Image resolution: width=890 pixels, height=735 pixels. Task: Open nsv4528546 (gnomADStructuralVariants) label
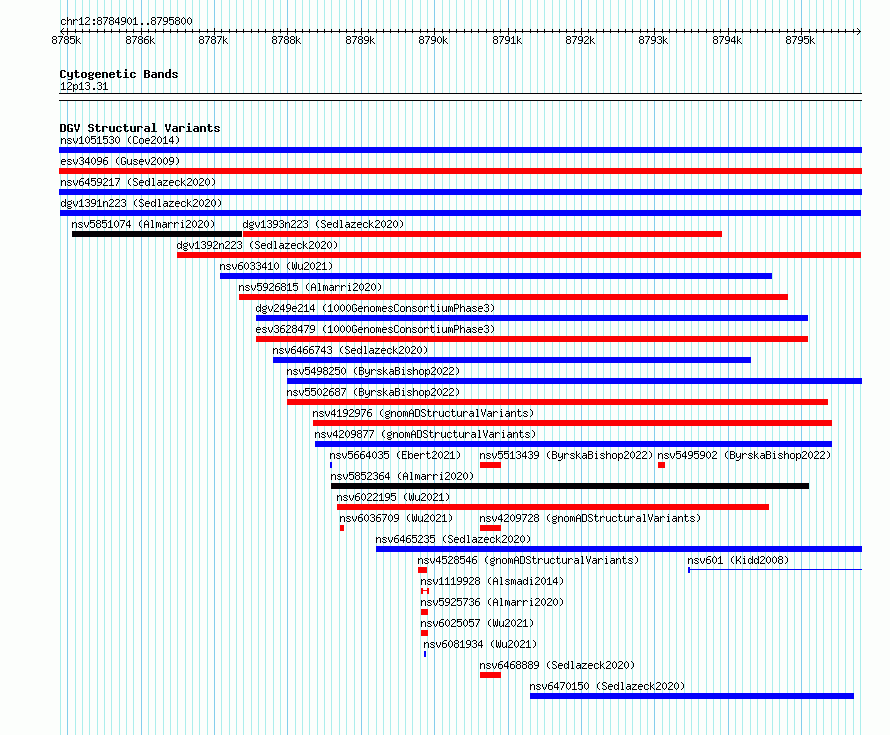point(528,560)
